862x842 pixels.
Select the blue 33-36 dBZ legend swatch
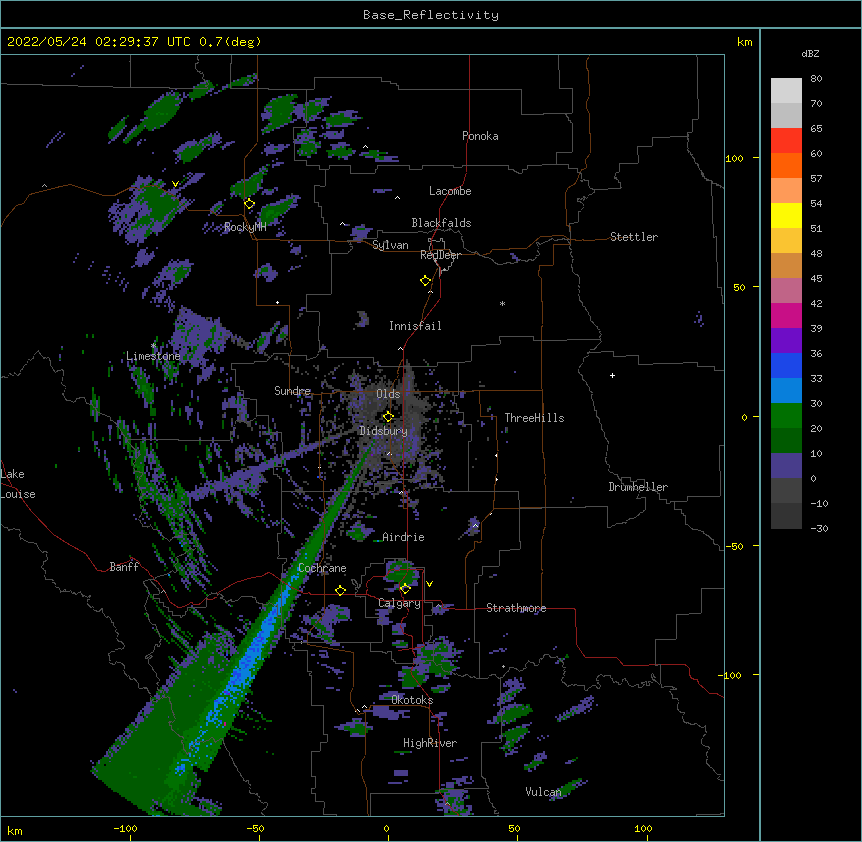pos(786,365)
